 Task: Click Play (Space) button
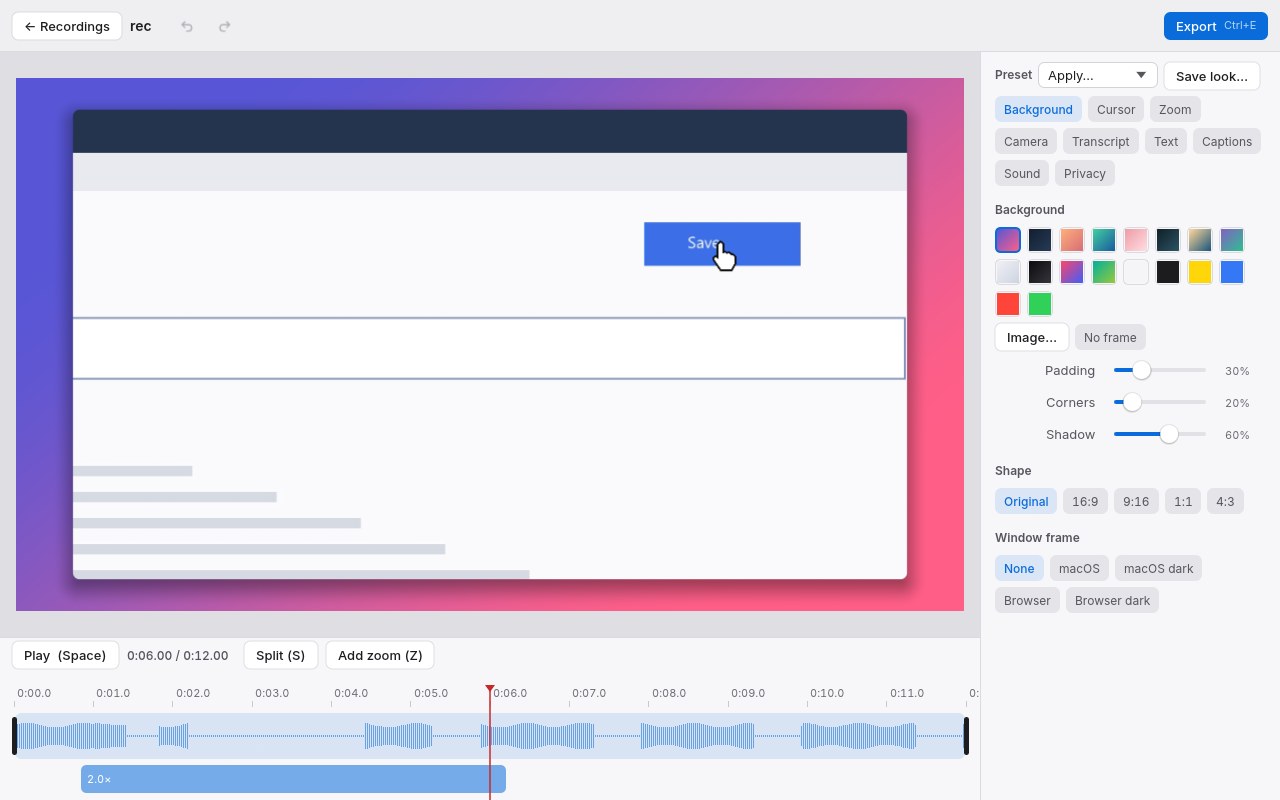[x=65, y=655]
